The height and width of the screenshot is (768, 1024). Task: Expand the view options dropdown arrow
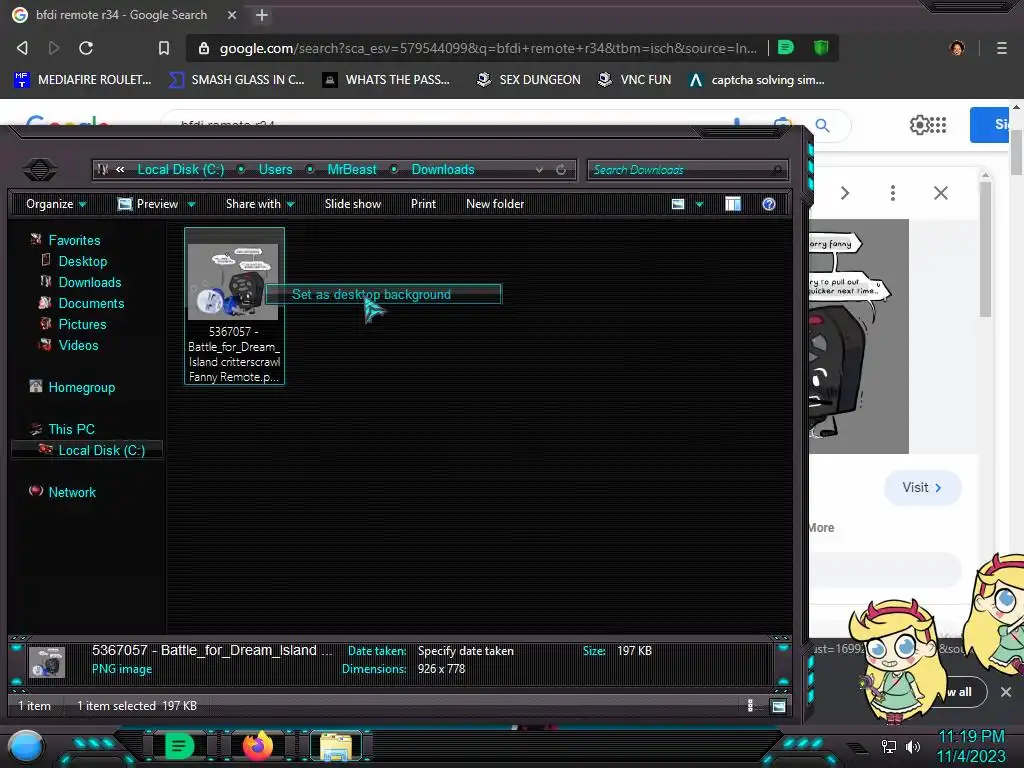[699, 204]
